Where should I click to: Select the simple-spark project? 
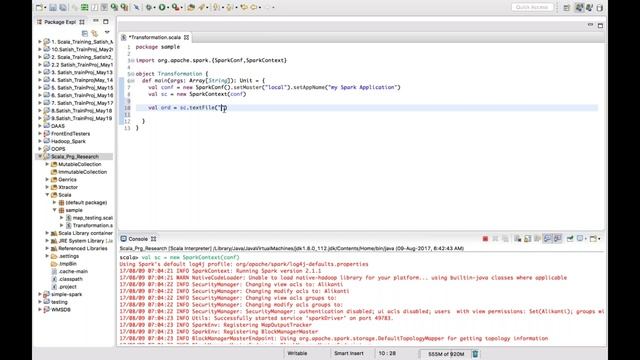pyautogui.click(x=63, y=294)
